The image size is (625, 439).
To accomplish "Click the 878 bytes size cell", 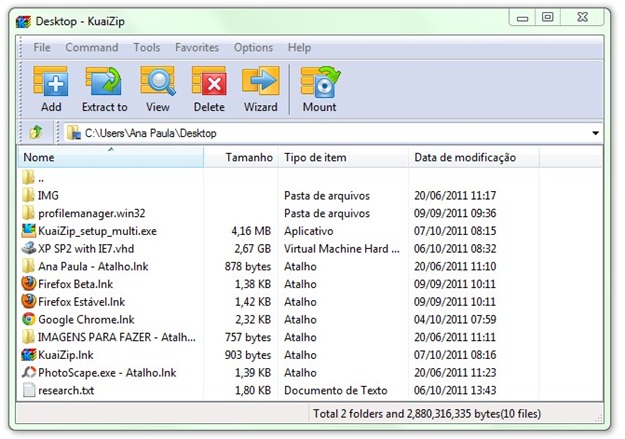I will (x=248, y=266).
